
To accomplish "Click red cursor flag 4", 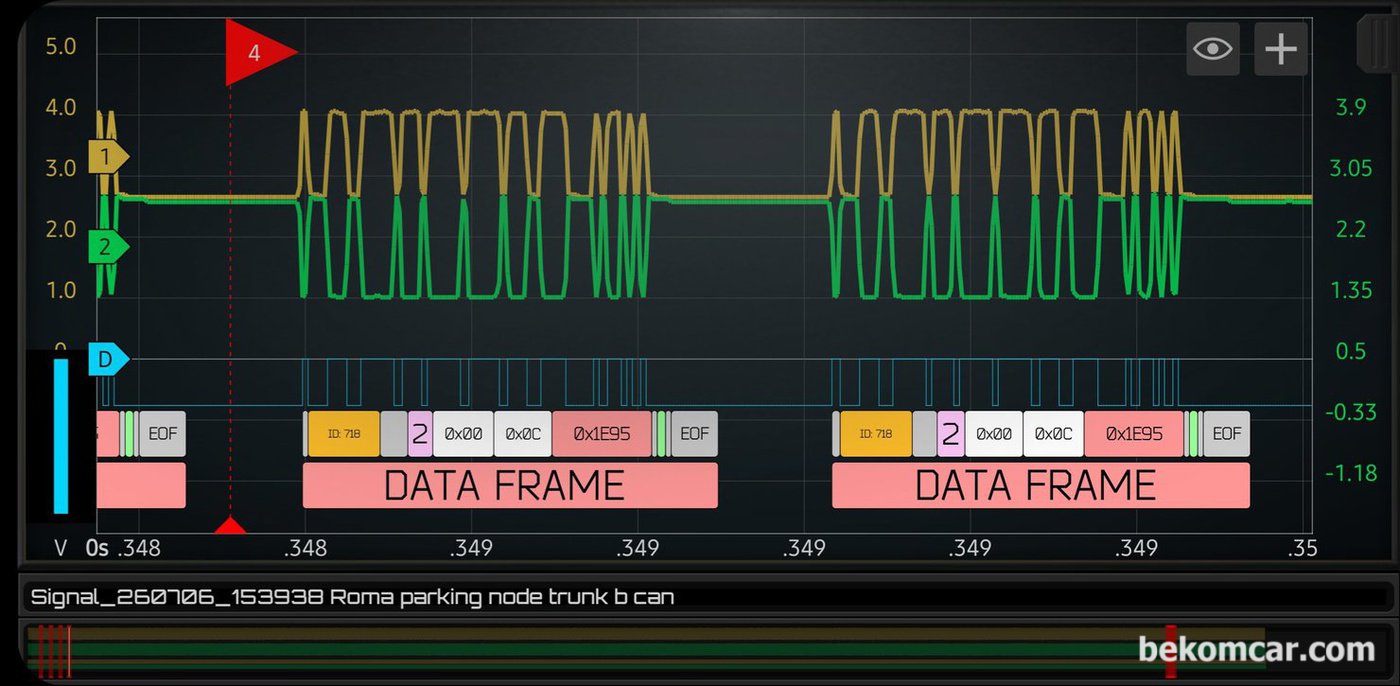I will (258, 52).
